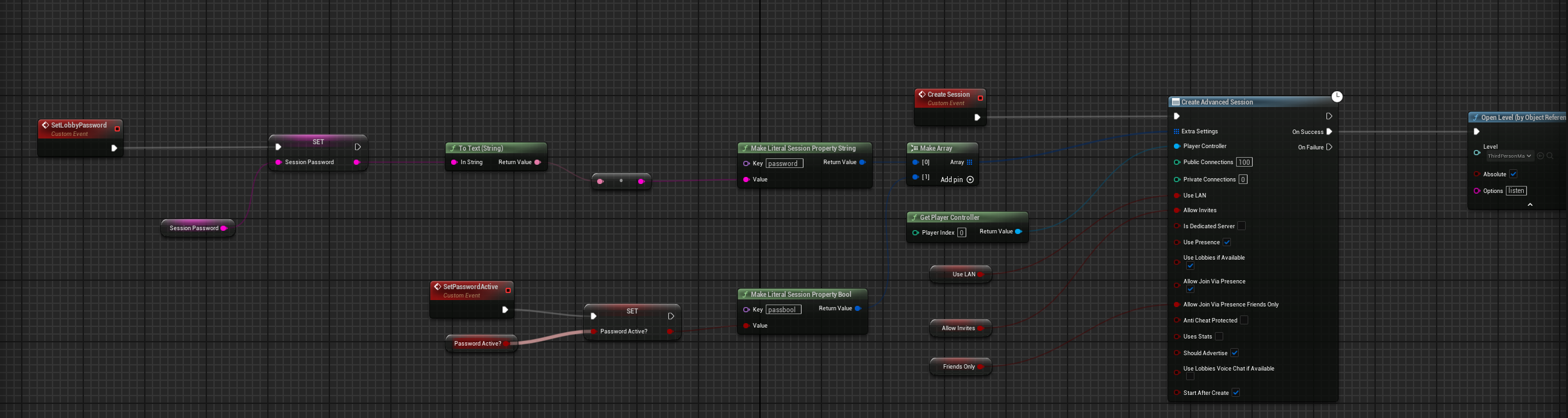Click the Extra Settings array input pin
Image resolution: width=1568 pixels, height=418 pixels.
click(1176, 131)
